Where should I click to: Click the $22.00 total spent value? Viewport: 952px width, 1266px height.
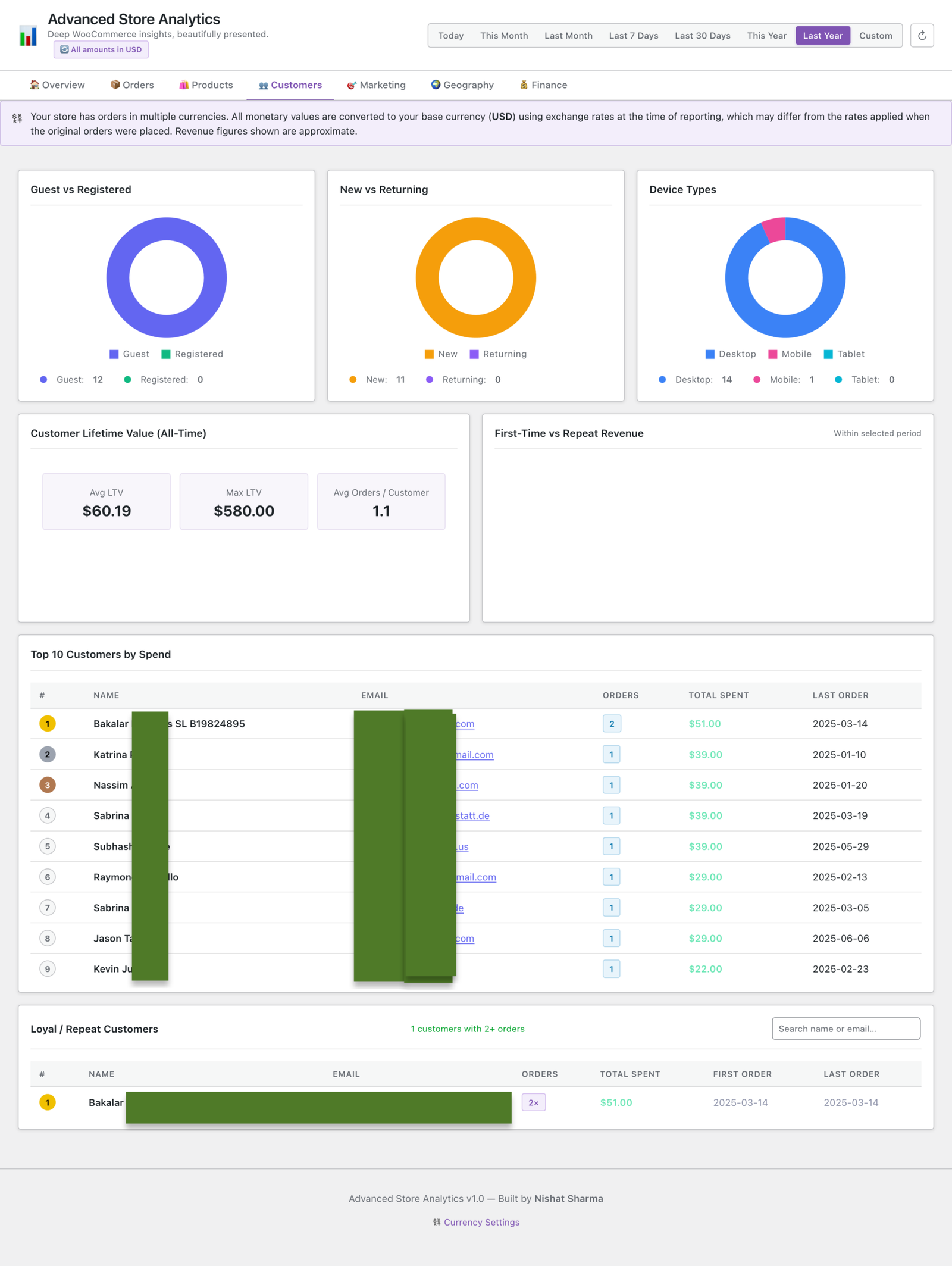tap(705, 969)
